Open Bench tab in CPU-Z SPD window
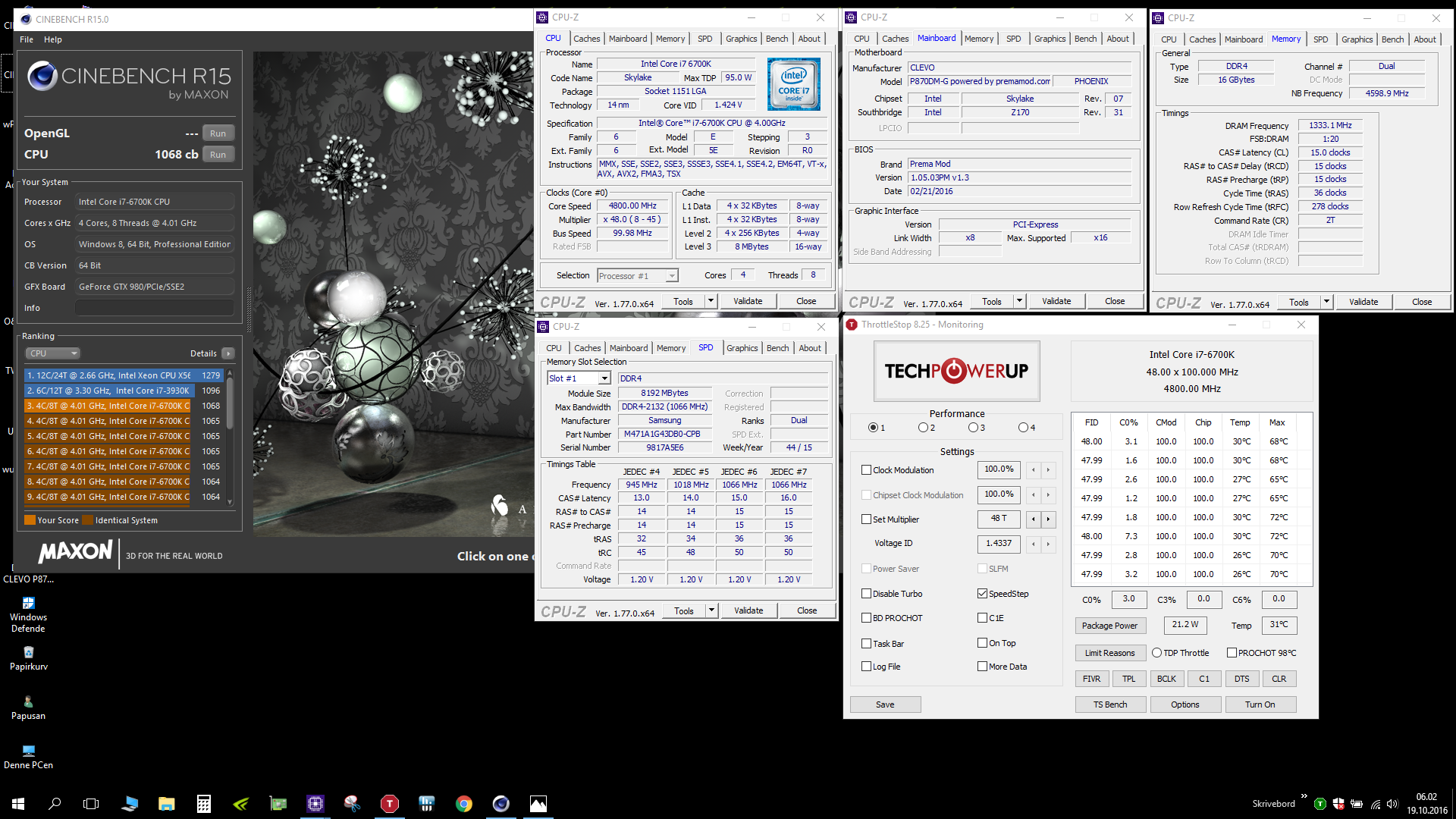 777,348
